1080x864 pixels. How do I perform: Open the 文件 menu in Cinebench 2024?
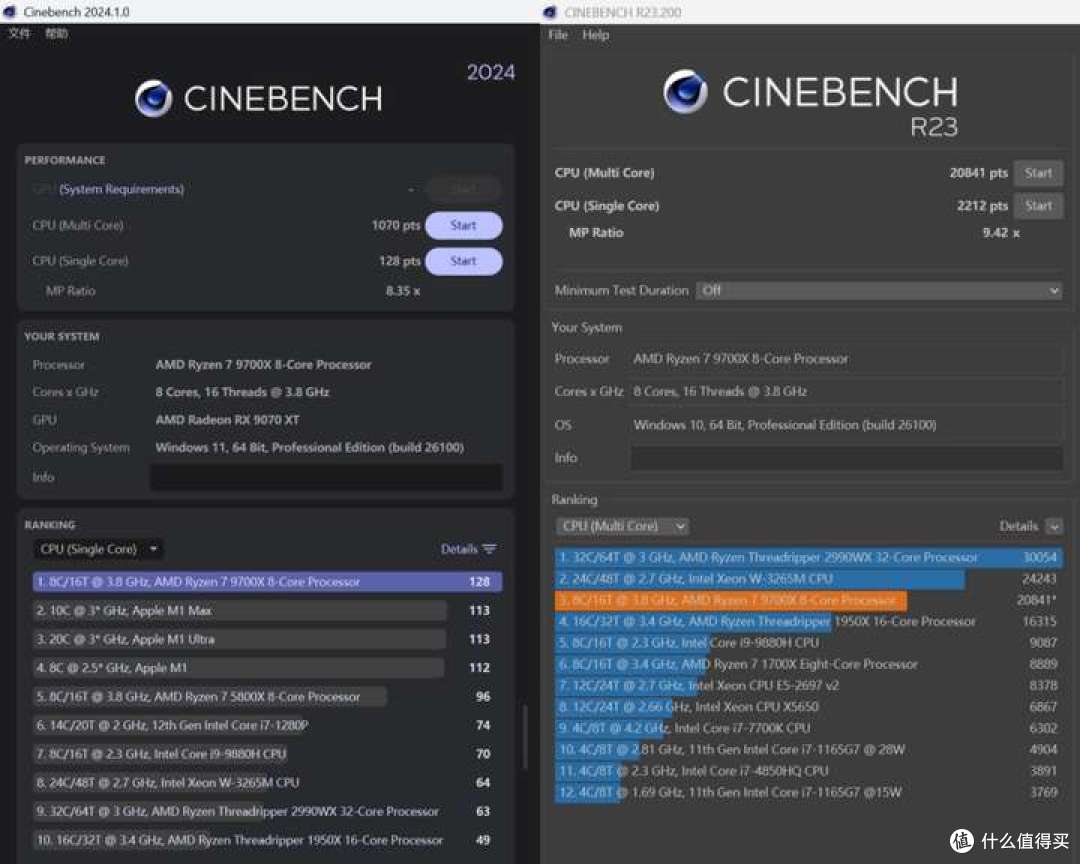[x=19, y=33]
